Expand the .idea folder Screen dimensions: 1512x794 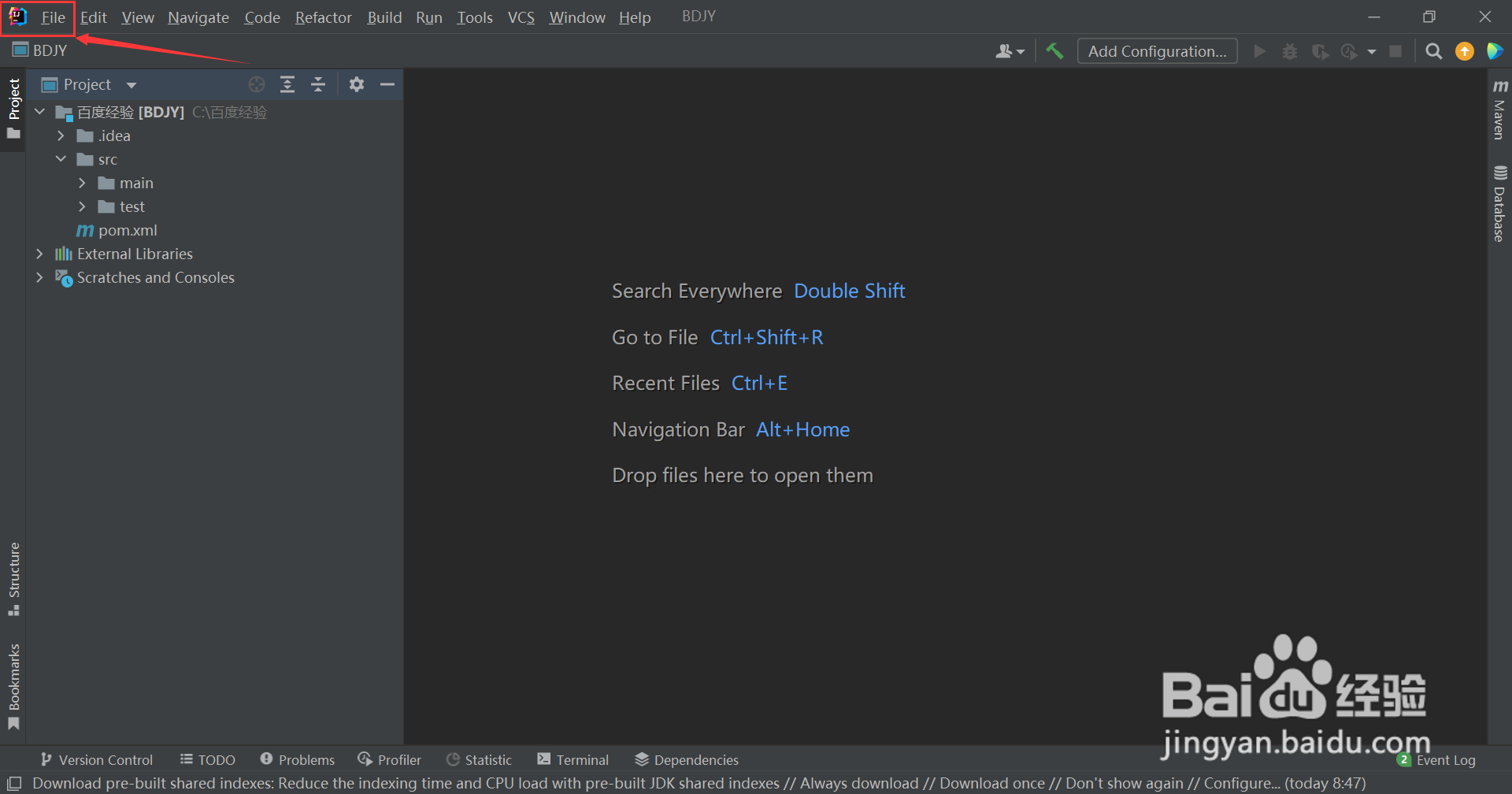tap(61, 135)
